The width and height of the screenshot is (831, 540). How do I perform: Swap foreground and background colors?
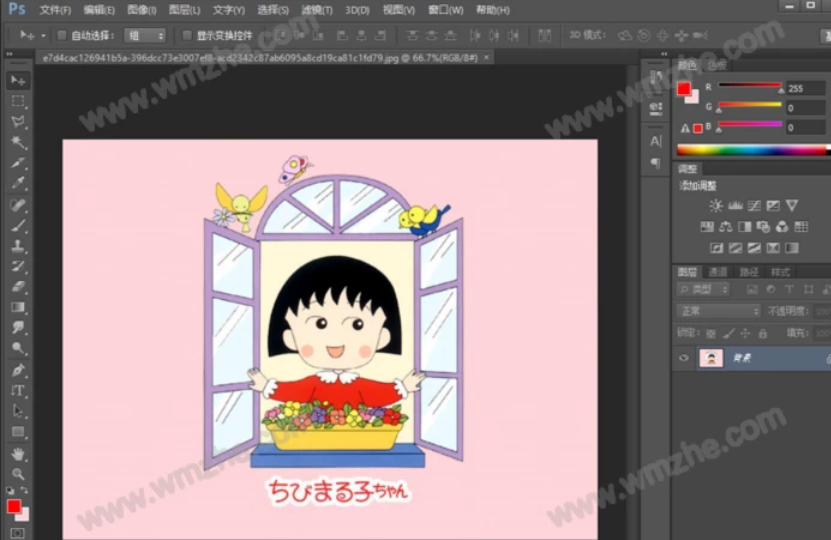point(24,490)
